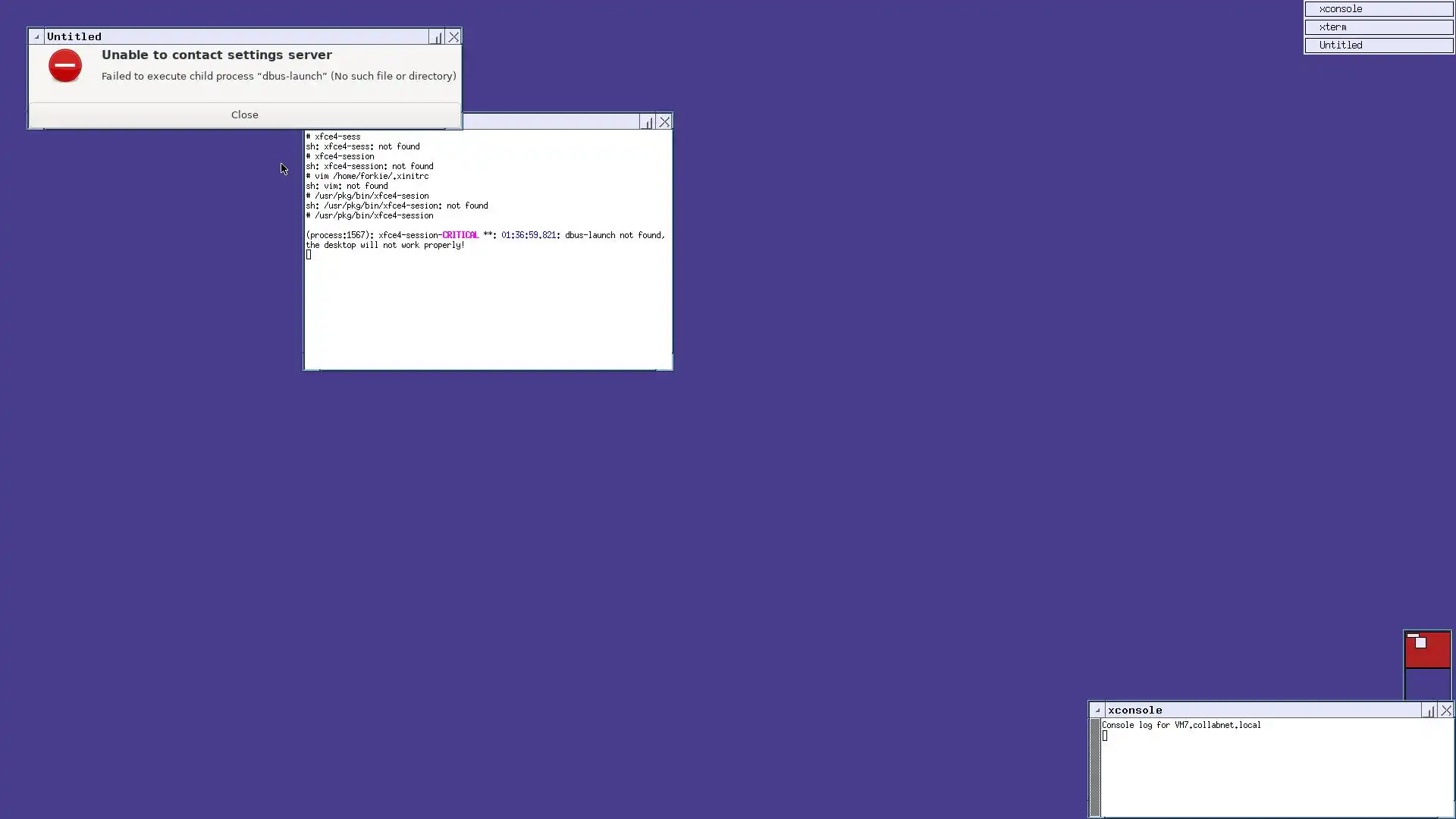Switch to the empty lower workspace in pager
Screen dimensions: 1456x819
coord(1426,684)
